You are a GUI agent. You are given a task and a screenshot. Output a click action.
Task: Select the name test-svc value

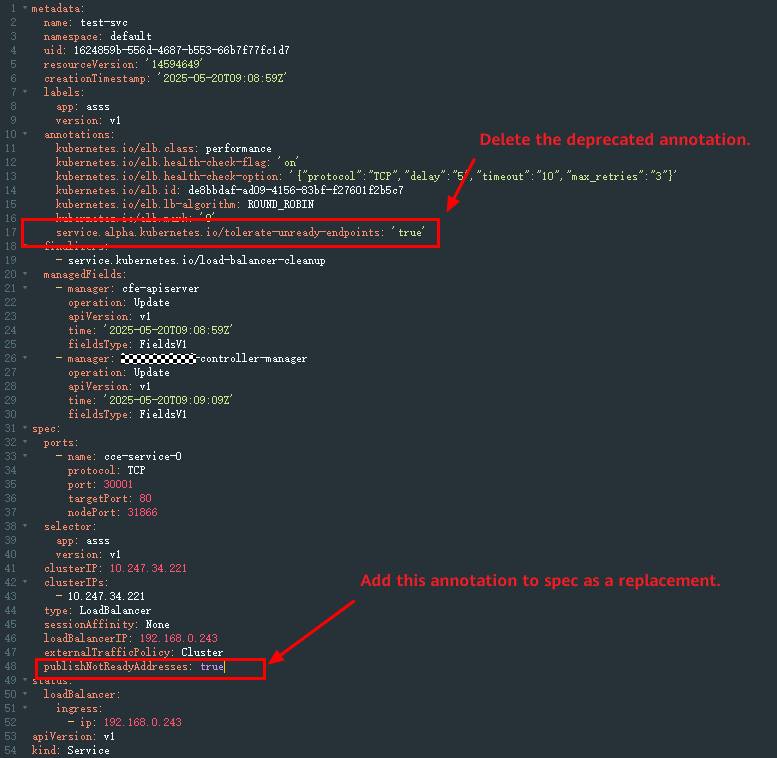[104, 23]
